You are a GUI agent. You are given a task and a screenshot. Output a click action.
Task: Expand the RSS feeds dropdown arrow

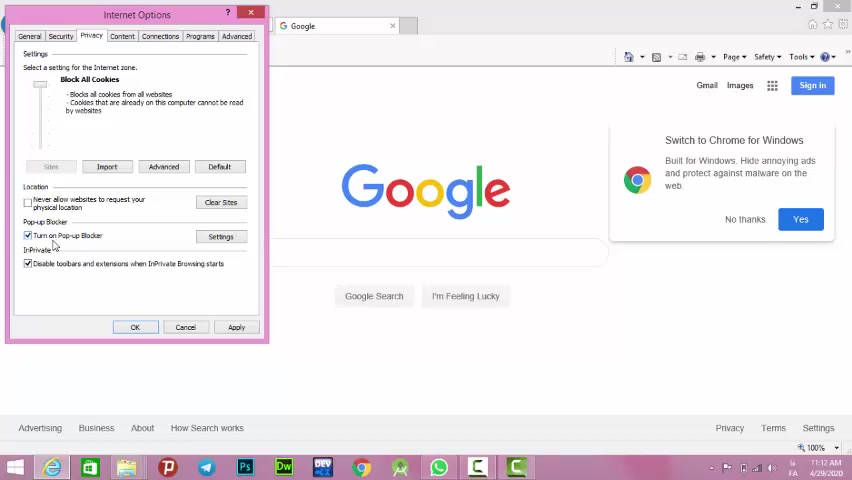coord(670,57)
